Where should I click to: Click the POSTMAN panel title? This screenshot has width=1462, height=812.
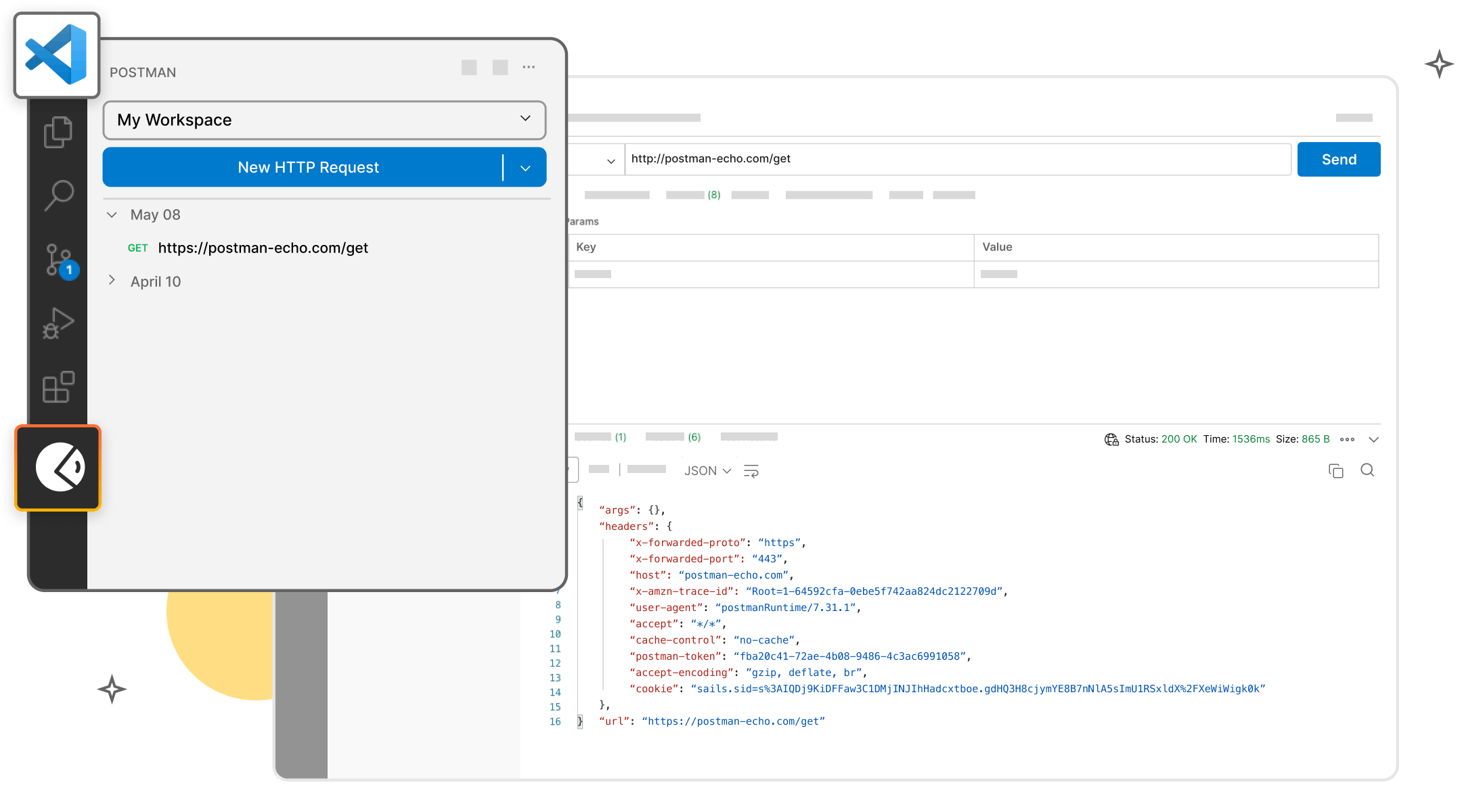[143, 72]
